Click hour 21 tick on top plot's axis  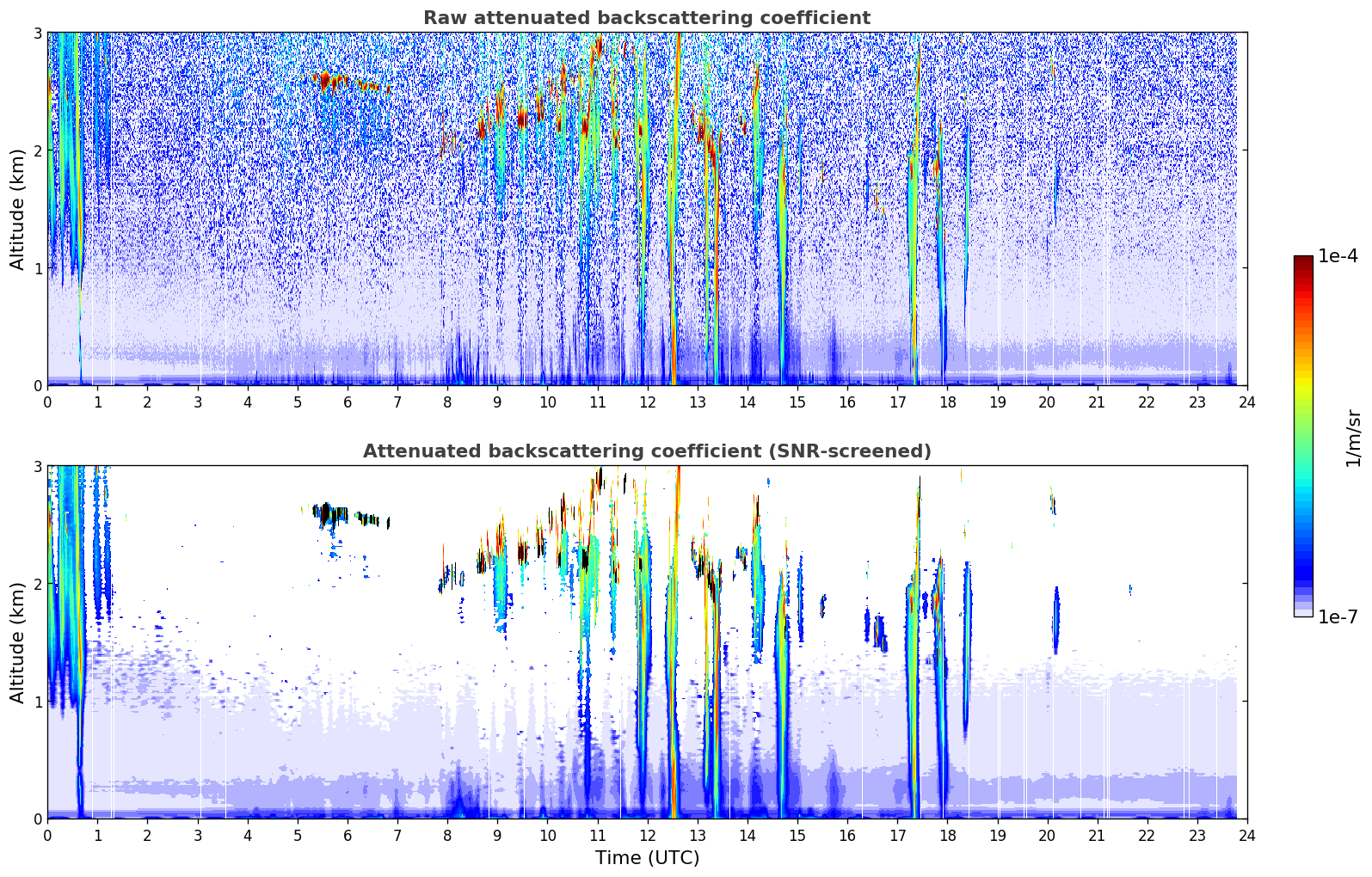[1097, 402]
